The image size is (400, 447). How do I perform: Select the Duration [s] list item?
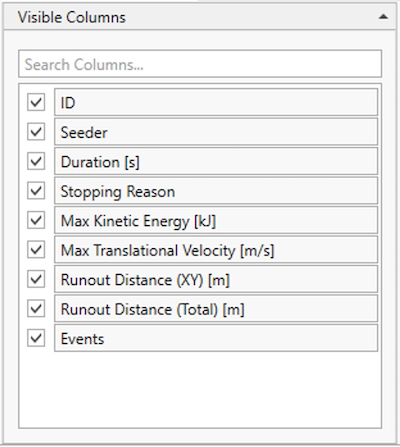(x=216, y=161)
